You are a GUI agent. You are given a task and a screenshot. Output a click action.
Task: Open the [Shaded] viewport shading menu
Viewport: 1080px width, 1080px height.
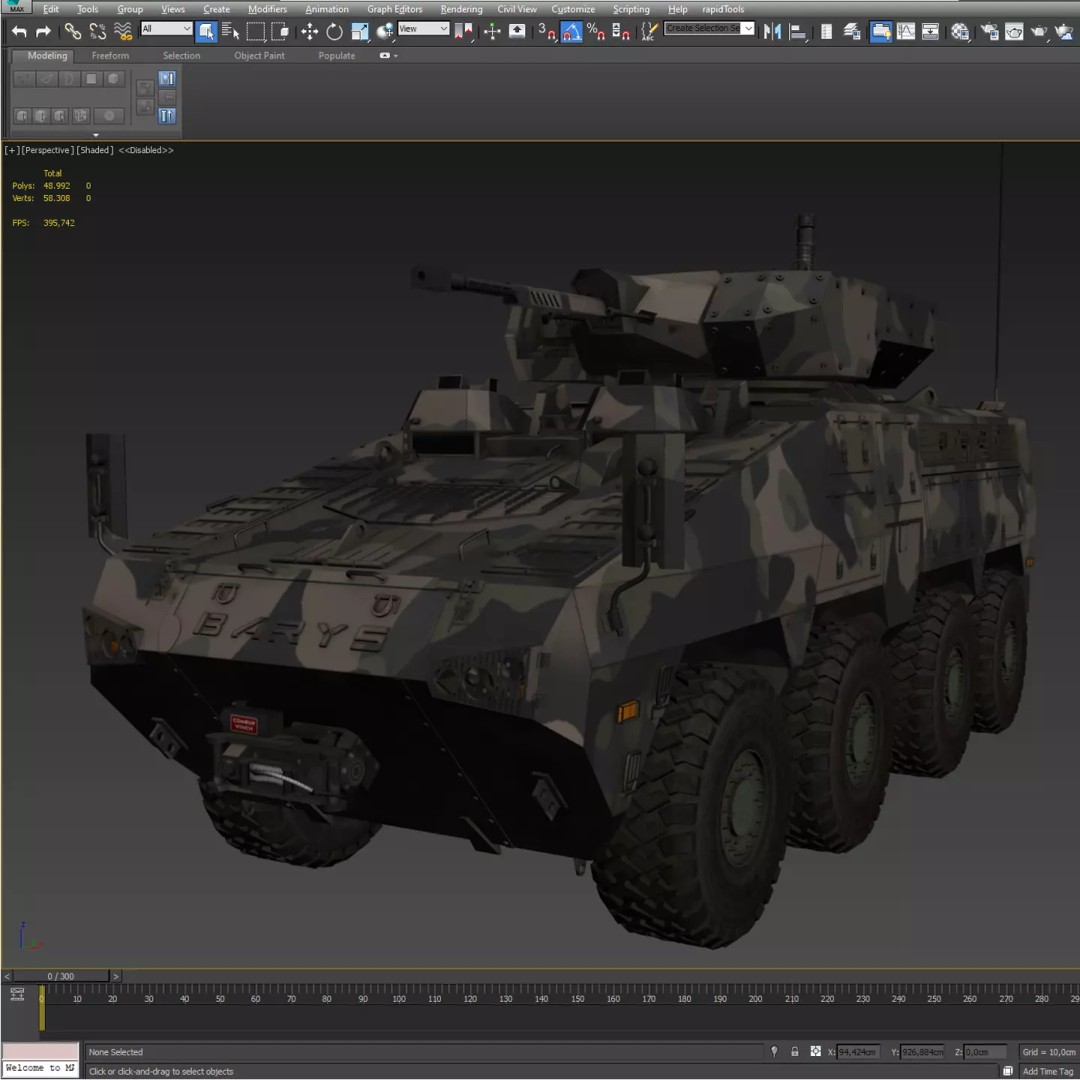[x=95, y=150]
